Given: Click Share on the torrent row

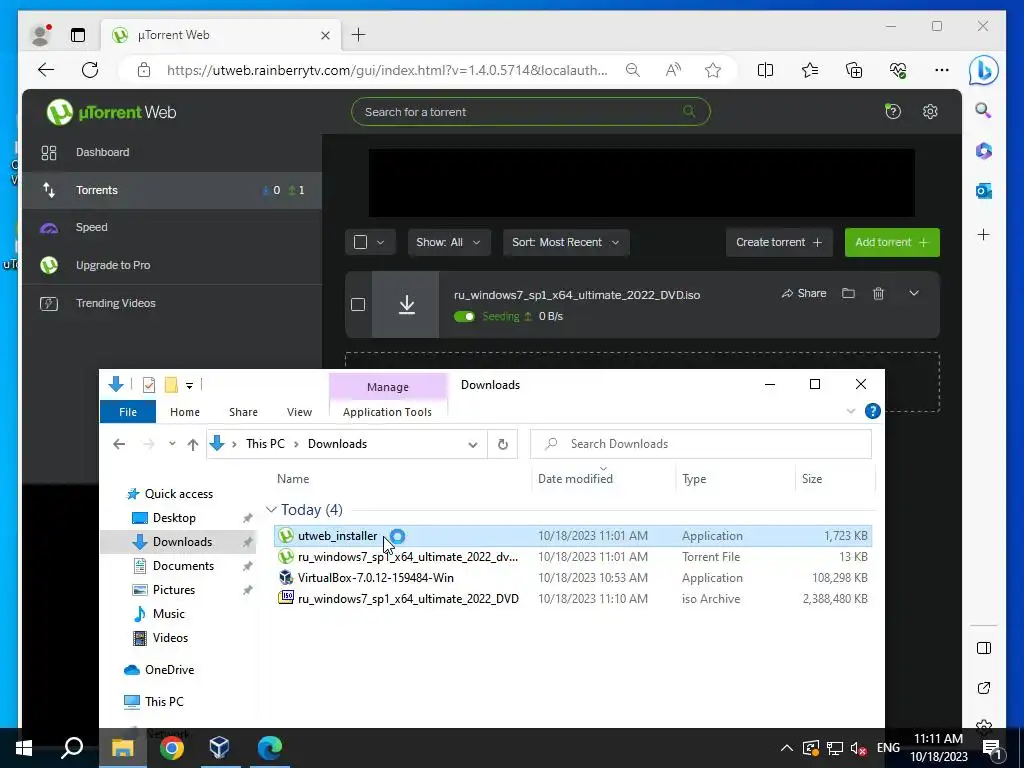Looking at the screenshot, I should (x=804, y=293).
